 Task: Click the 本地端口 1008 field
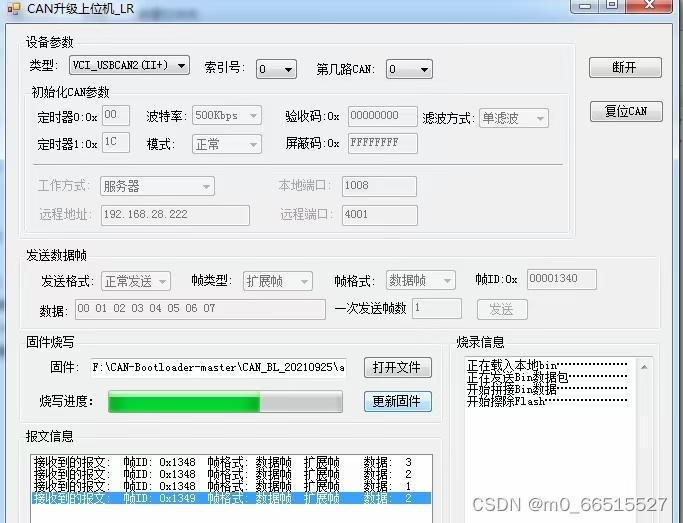click(x=379, y=186)
